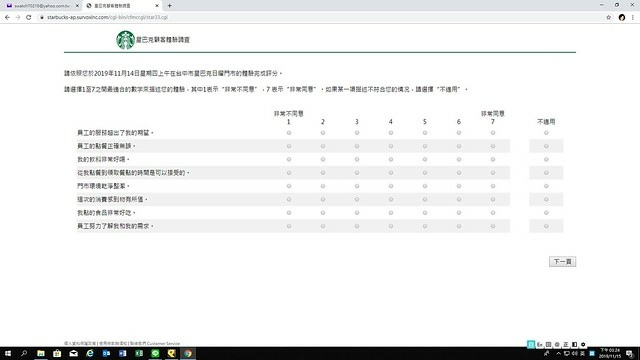The height and width of the screenshot is (360, 640).
Task: Click the 不適用 column header
Action: [x=546, y=122]
